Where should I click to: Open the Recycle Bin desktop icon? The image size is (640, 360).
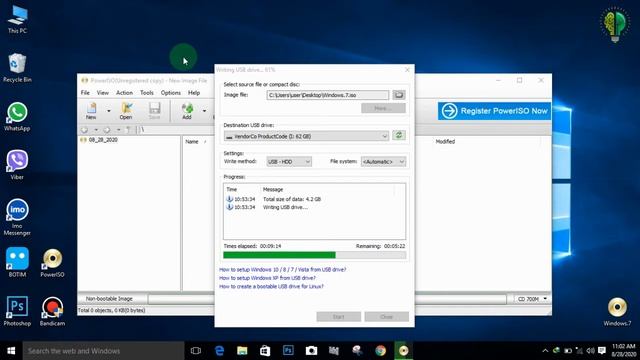pos(17,68)
